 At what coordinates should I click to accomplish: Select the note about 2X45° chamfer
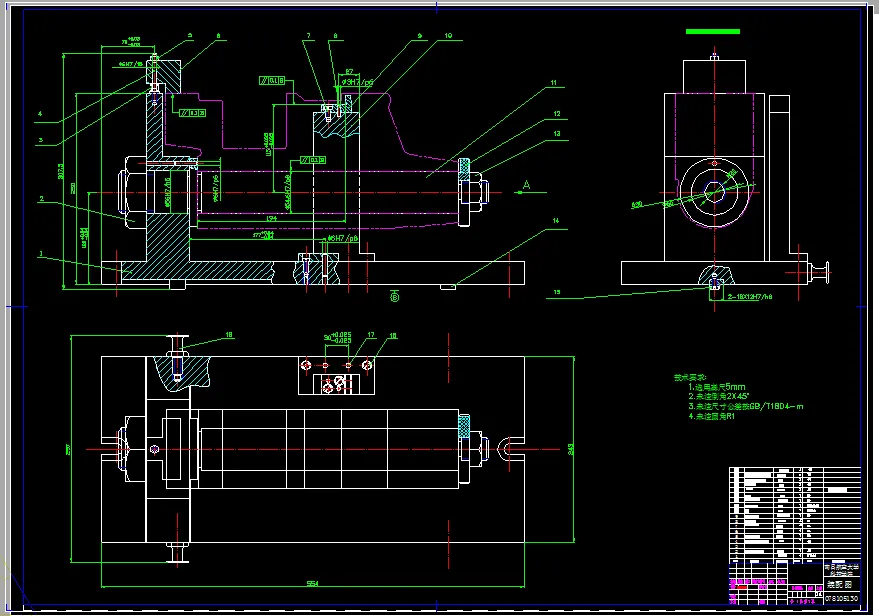719,396
